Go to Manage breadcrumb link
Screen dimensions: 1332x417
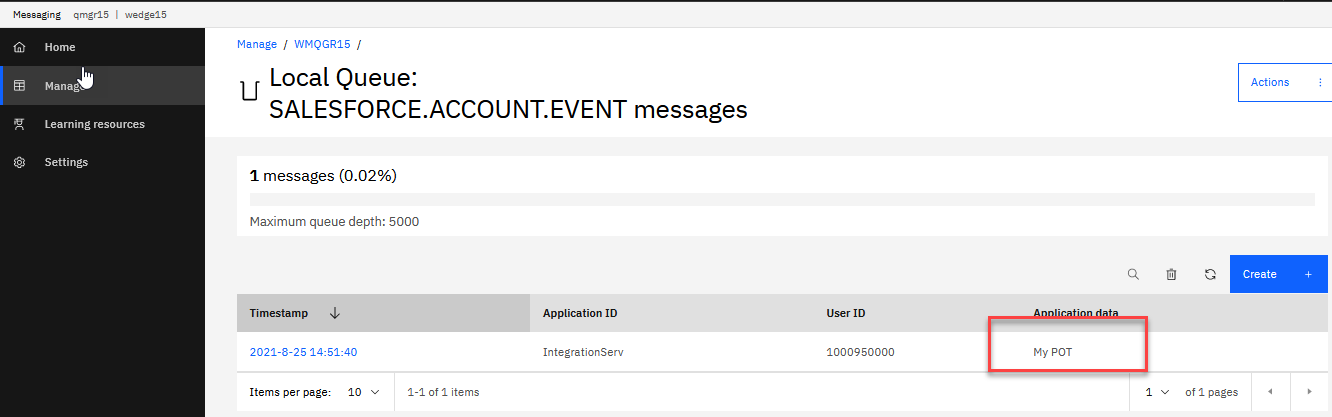coord(256,44)
